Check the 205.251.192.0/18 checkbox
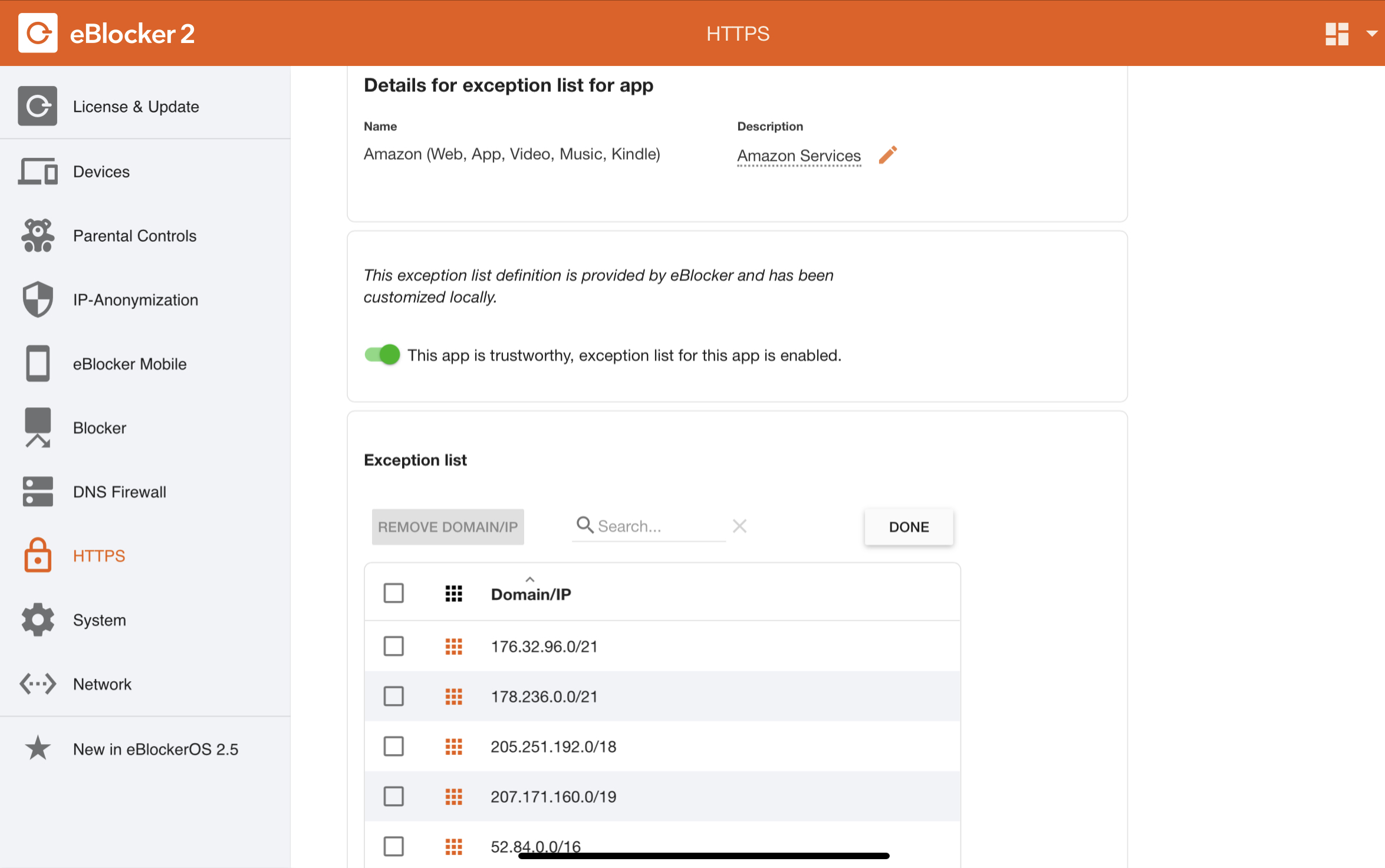 pyautogui.click(x=394, y=747)
